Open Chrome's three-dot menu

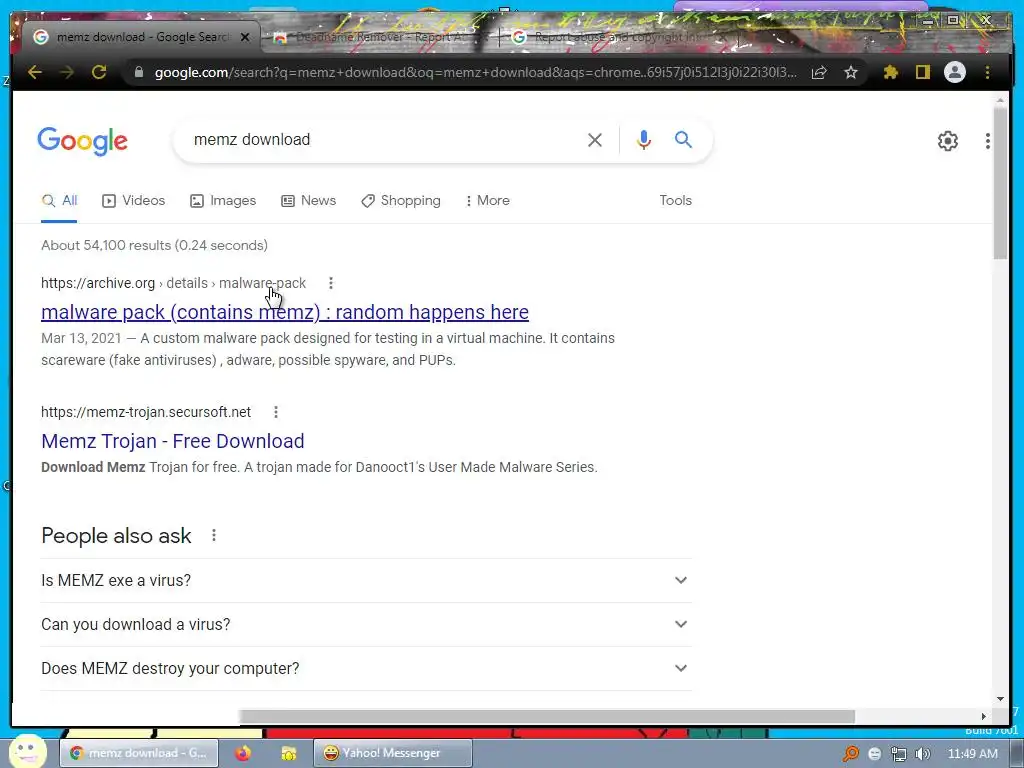[x=987, y=72]
